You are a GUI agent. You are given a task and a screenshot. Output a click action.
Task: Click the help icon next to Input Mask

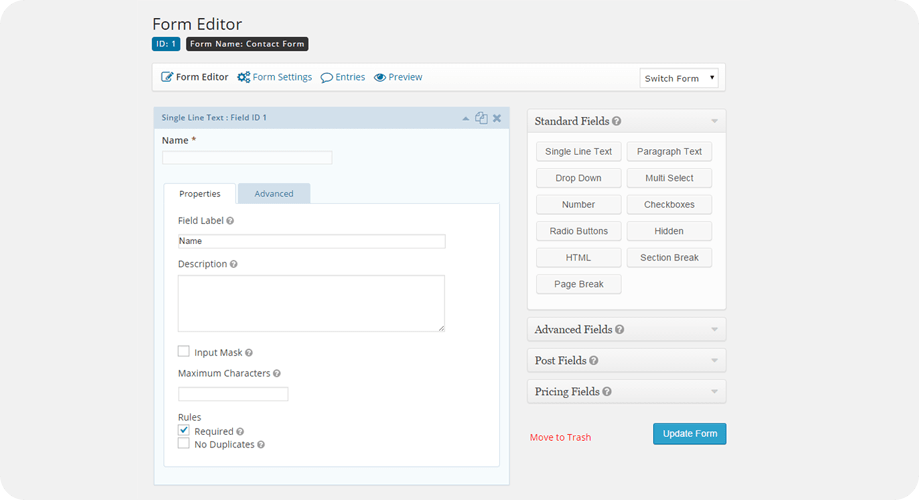[x=249, y=353]
